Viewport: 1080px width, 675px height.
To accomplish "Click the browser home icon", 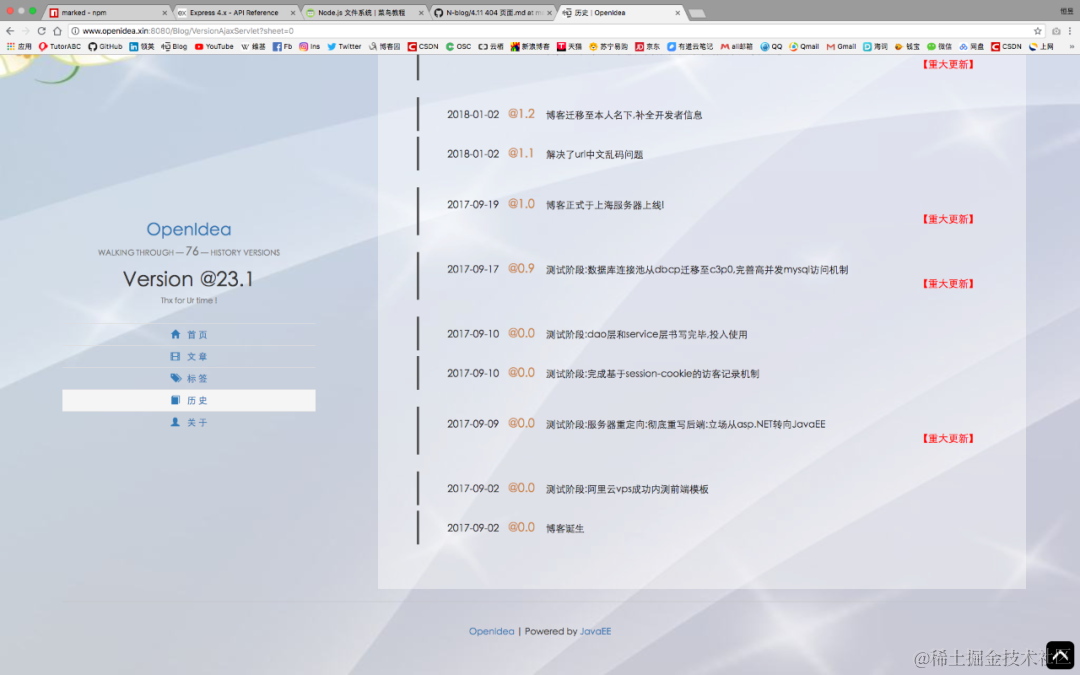I will tap(57, 31).
